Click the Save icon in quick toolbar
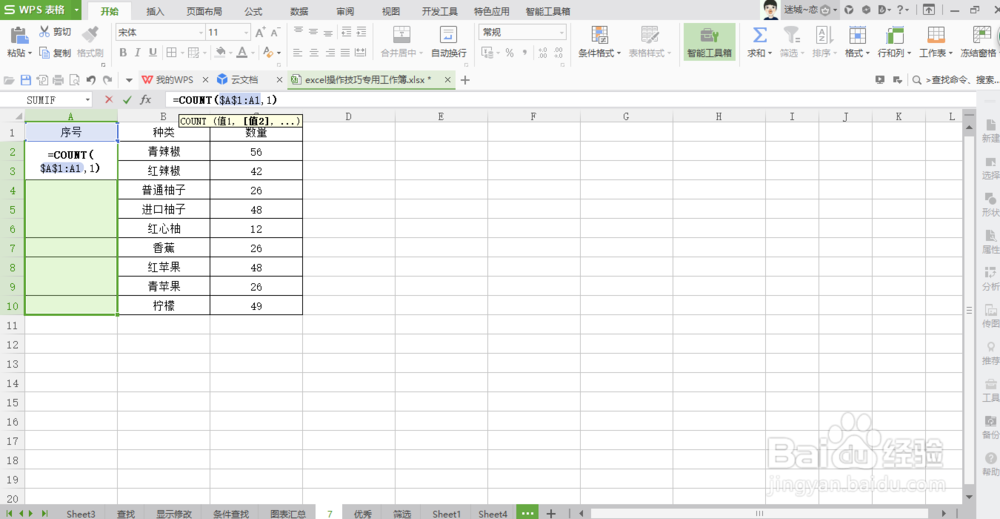Viewport: 1000px width, 519px height. 26,80
